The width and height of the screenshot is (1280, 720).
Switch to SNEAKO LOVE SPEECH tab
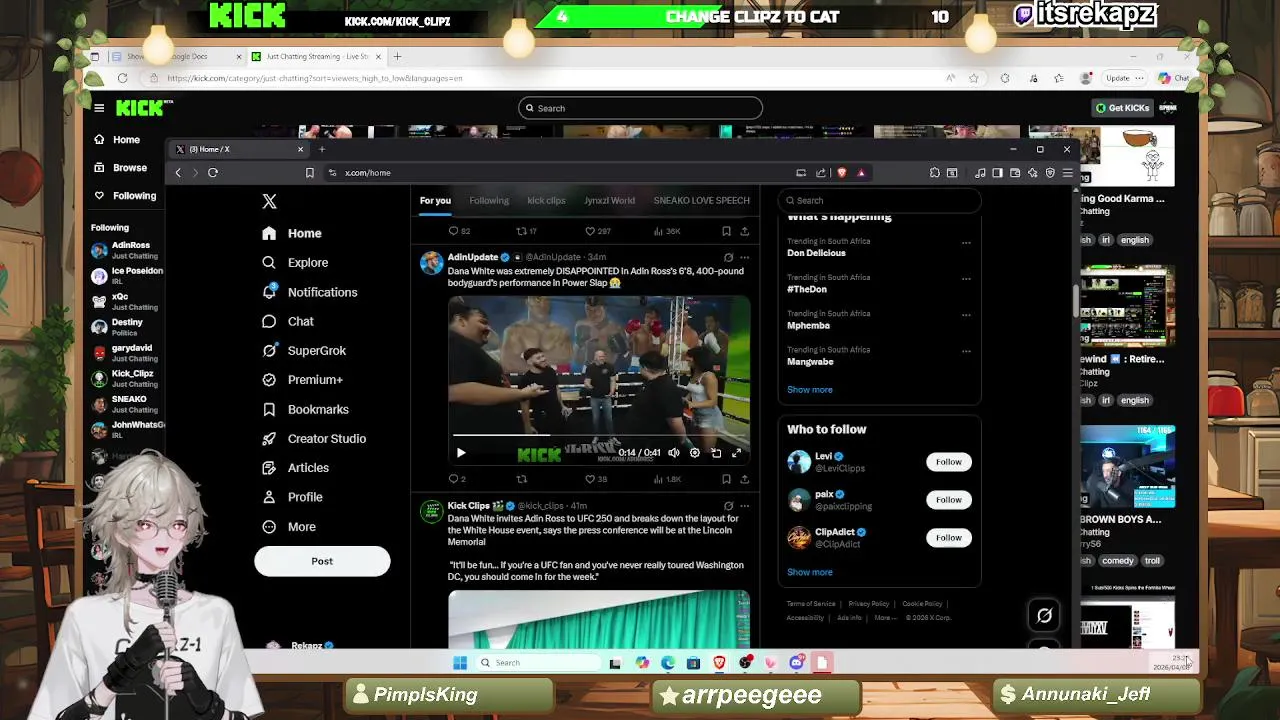[701, 200]
